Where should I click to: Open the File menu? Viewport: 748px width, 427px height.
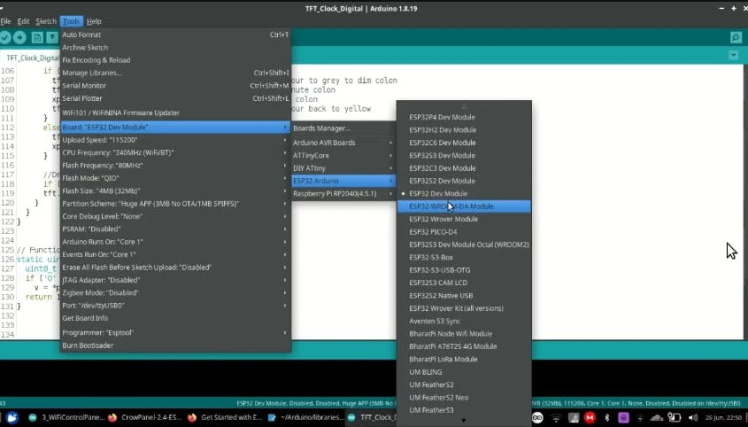[6, 21]
